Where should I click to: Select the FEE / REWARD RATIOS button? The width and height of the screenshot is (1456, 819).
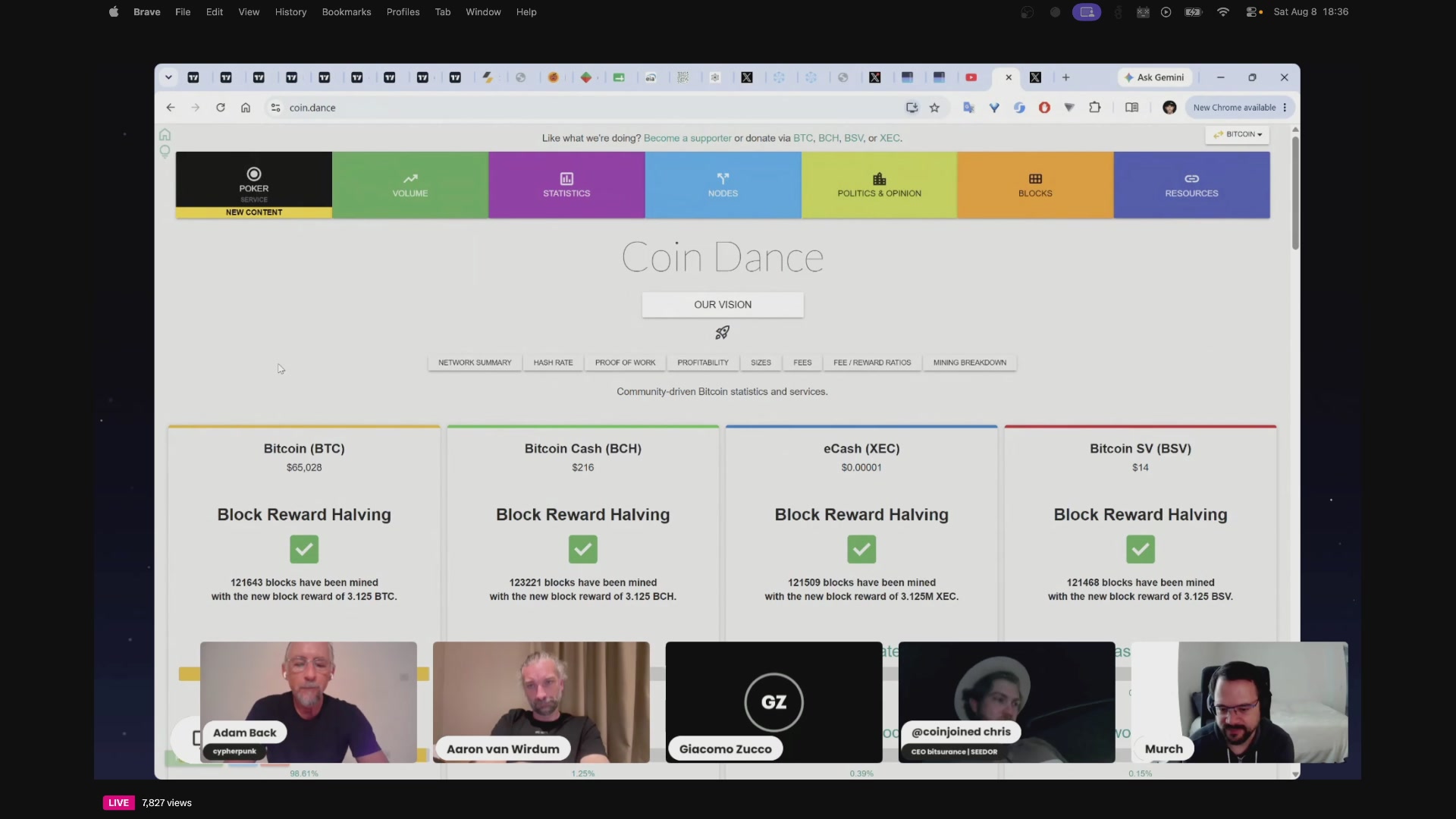[x=872, y=362]
